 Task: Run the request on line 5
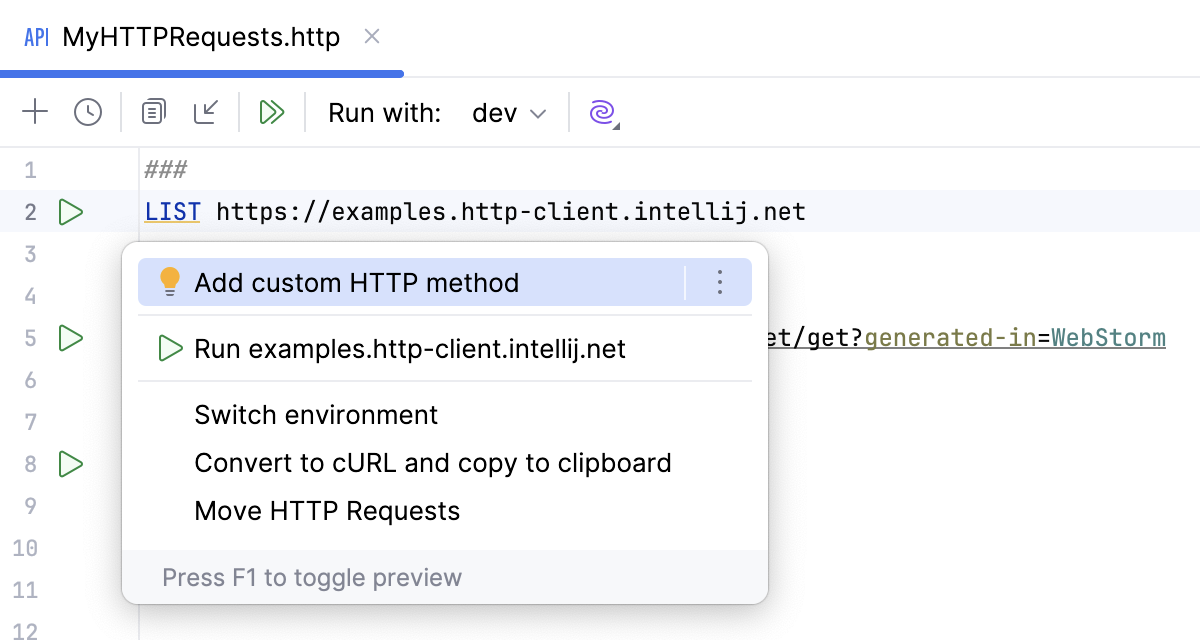70,338
